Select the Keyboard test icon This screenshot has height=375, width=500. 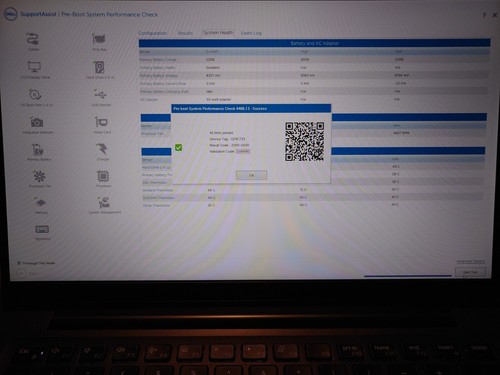pyautogui.click(x=42, y=229)
